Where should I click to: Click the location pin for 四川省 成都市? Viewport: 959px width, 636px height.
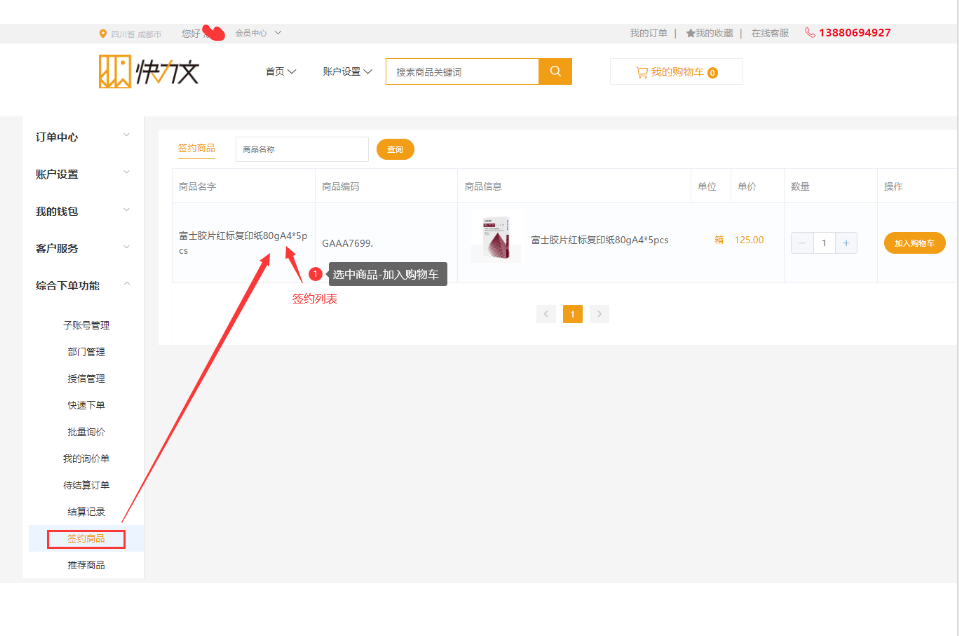tap(103, 33)
